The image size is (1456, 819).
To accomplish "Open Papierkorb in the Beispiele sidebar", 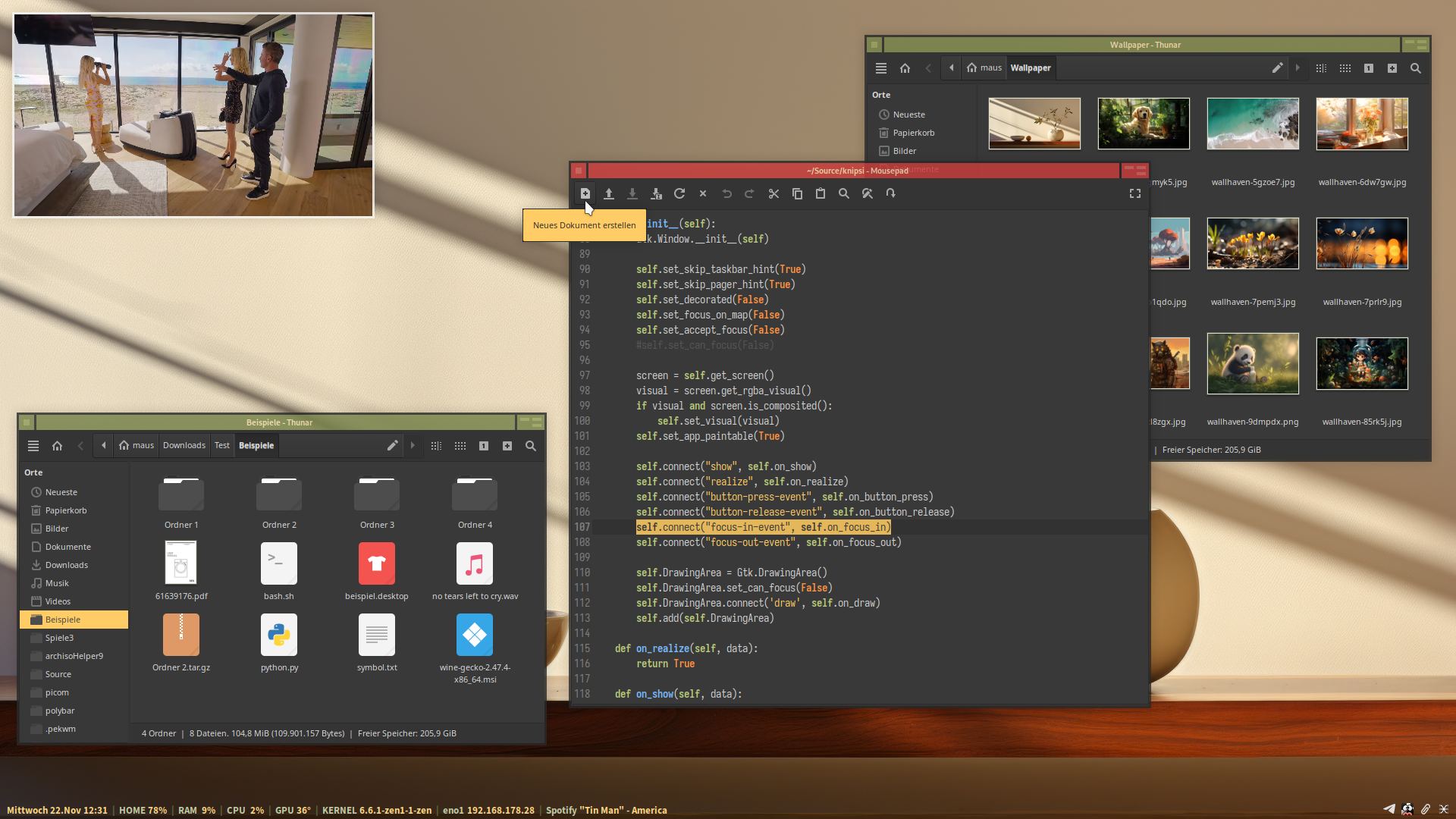I will [66, 510].
